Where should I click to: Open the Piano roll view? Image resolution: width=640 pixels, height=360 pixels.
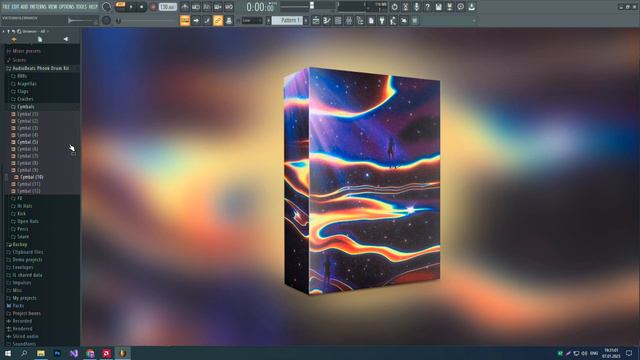click(x=327, y=20)
